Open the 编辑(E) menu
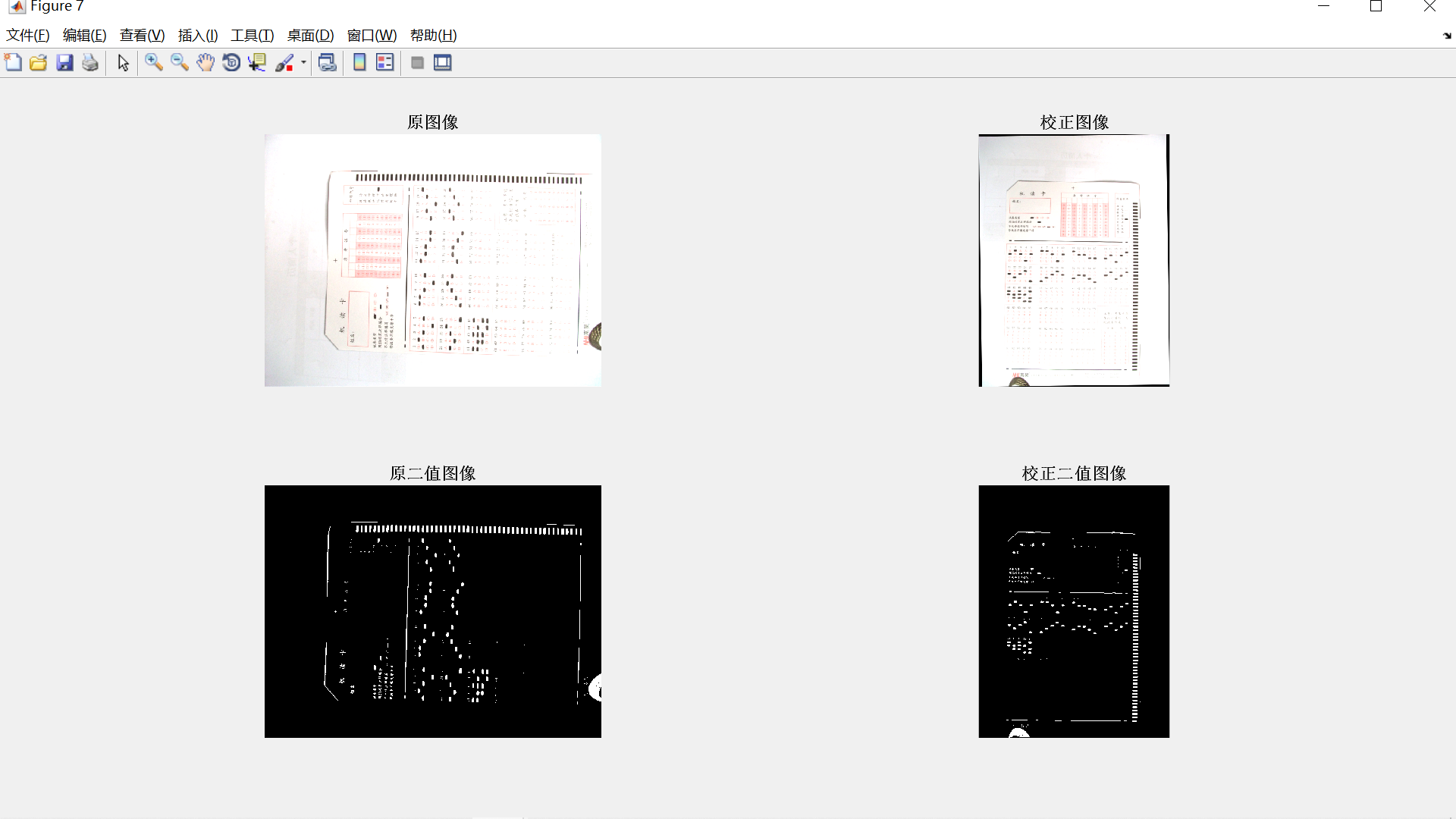 click(85, 36)
